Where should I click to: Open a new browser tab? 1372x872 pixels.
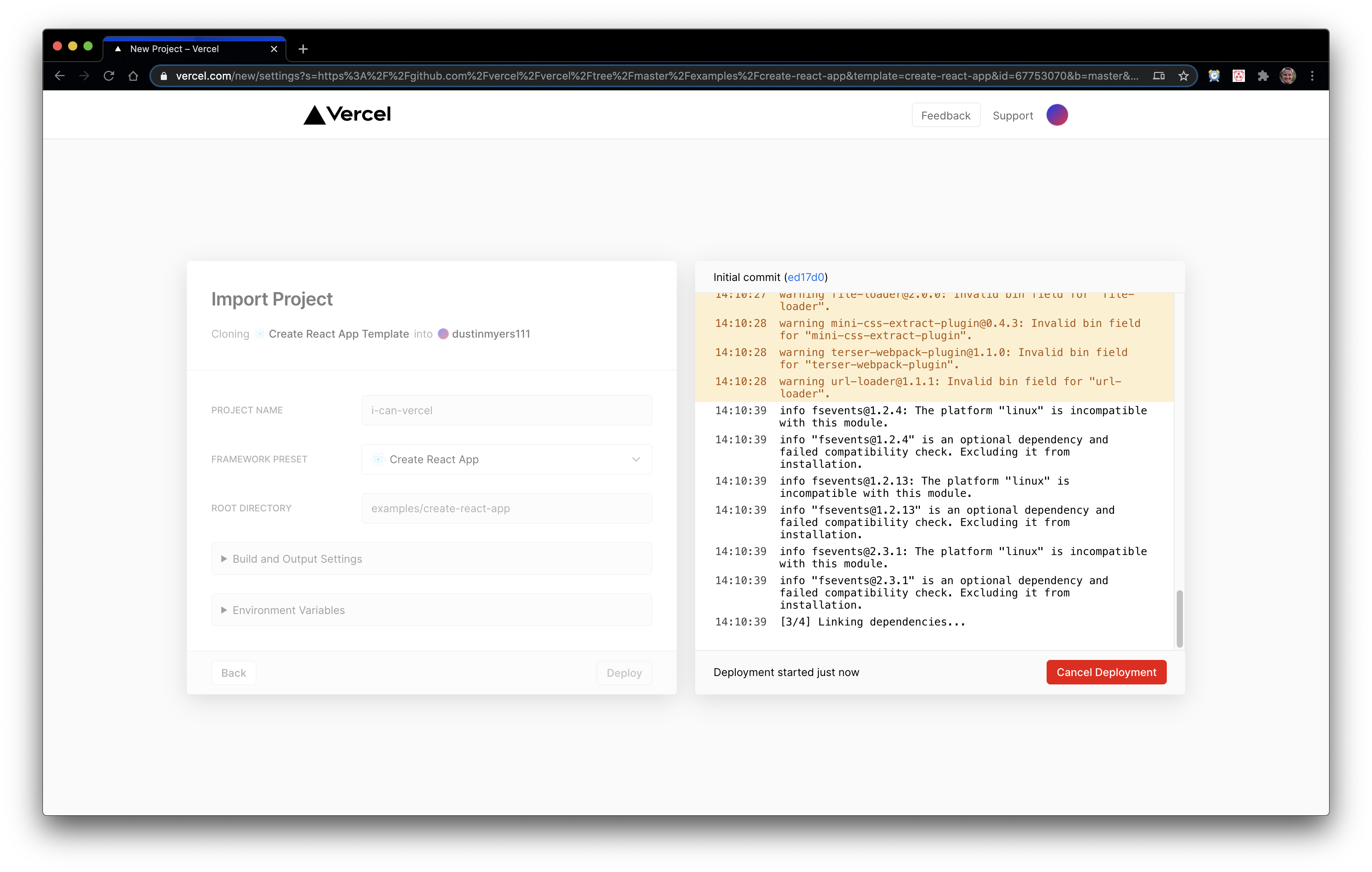tap(303, 49)
